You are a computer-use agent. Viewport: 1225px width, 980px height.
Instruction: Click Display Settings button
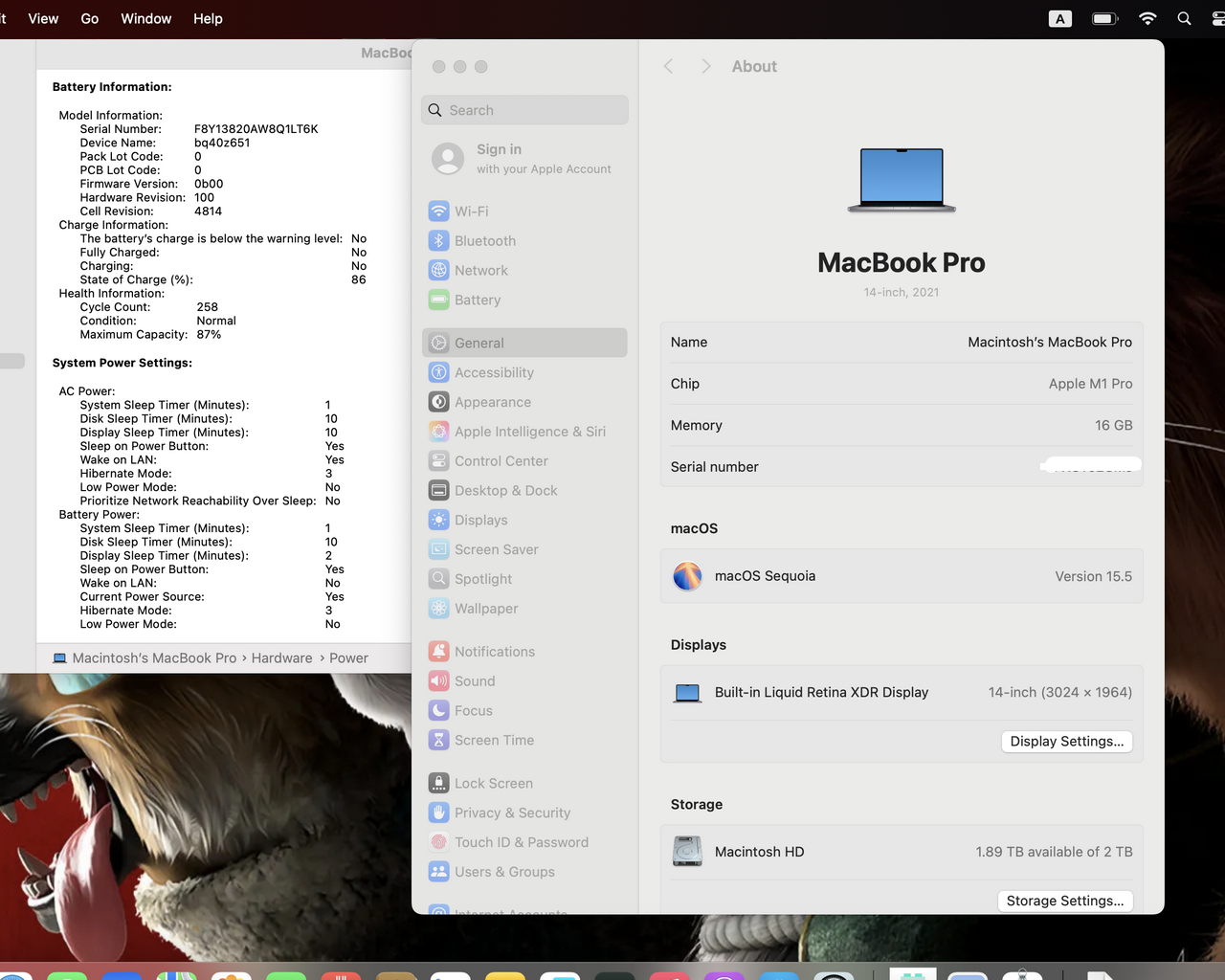coord(1067,742)
